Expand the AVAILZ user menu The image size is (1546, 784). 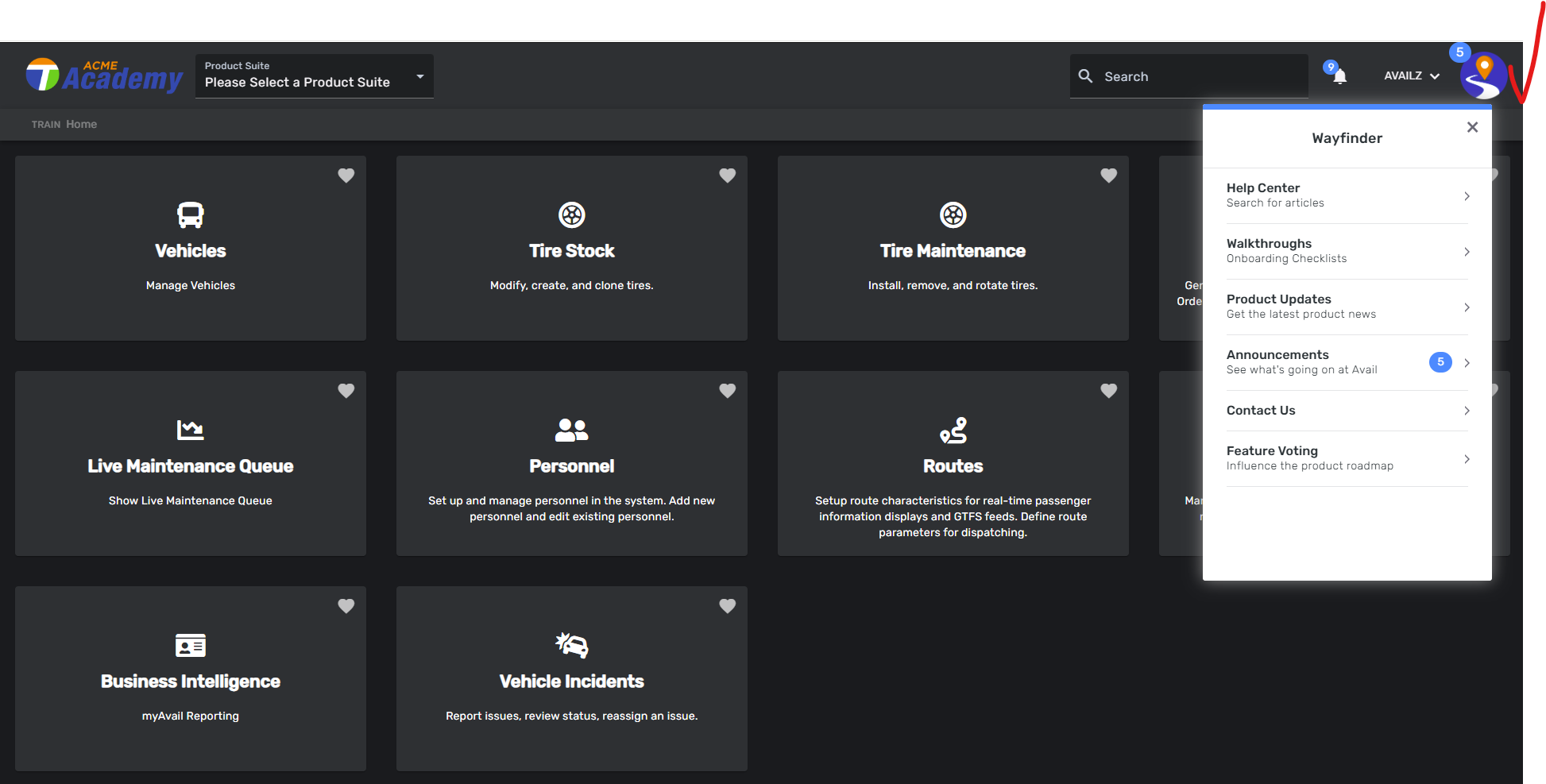(x=1412, y=76)
